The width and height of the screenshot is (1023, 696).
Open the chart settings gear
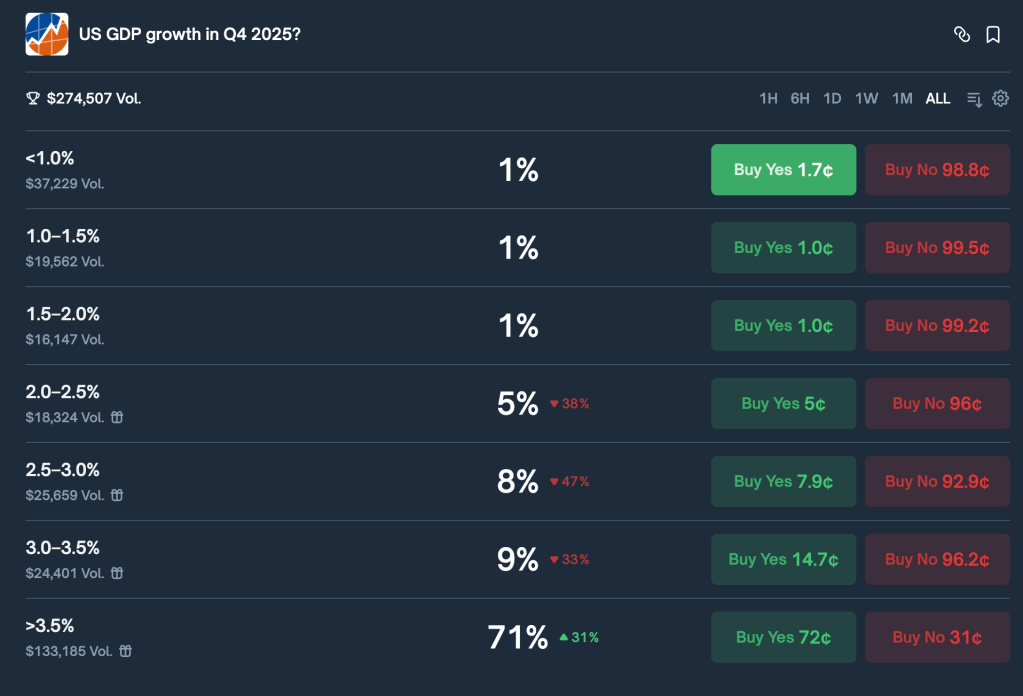1000,98
